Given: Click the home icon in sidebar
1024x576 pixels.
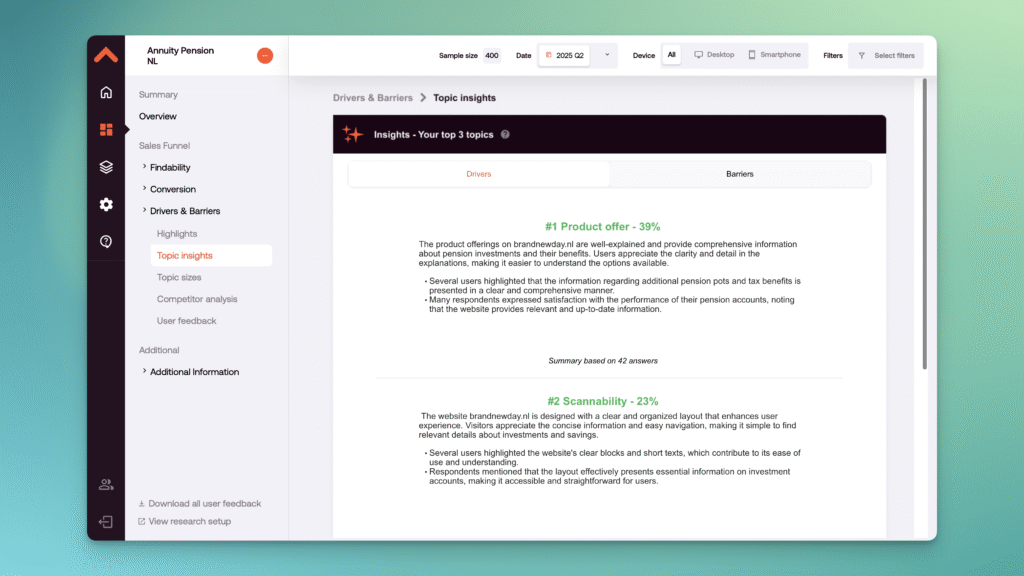Looking at the screenshot, I should (x=106, y=93).
